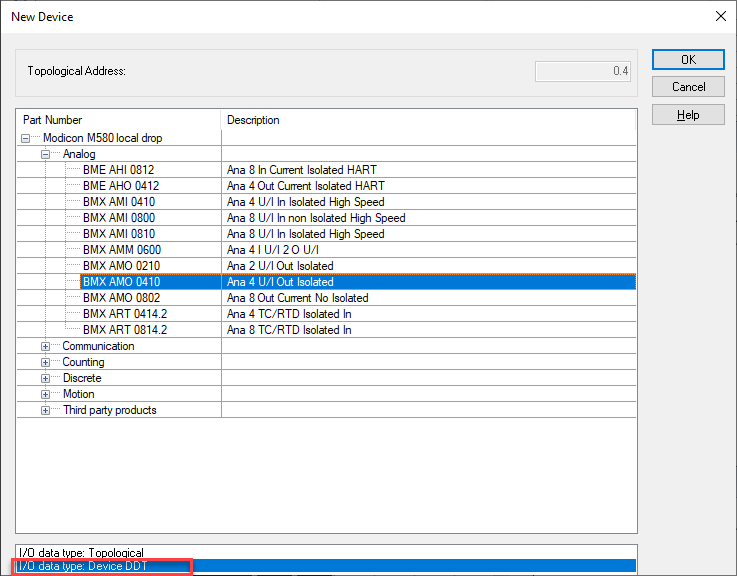This screenshot has height=576, width=737.
Task: Click the Topological Address field
Action: 582,71
